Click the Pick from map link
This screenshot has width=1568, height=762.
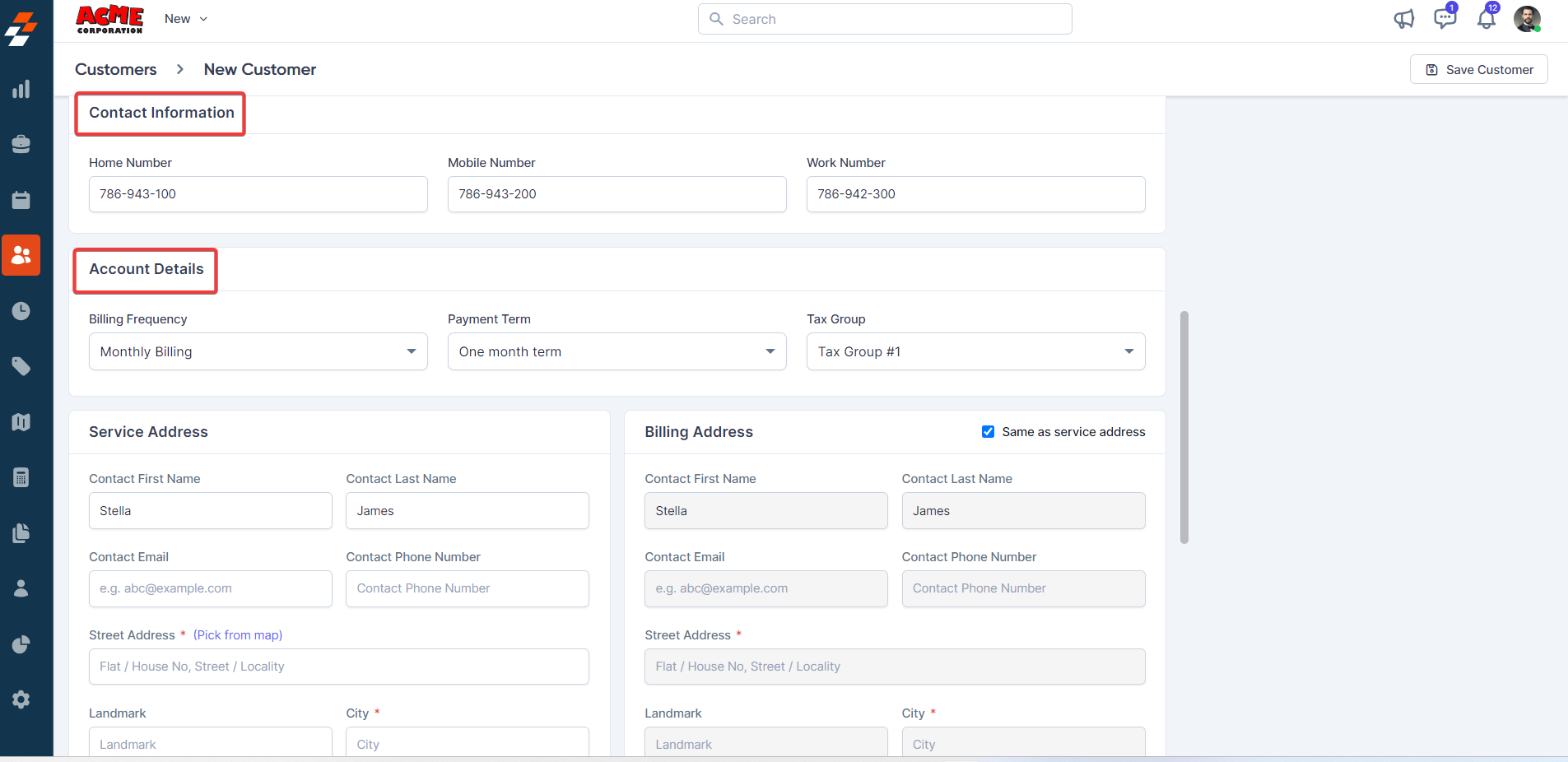point(238,635)
